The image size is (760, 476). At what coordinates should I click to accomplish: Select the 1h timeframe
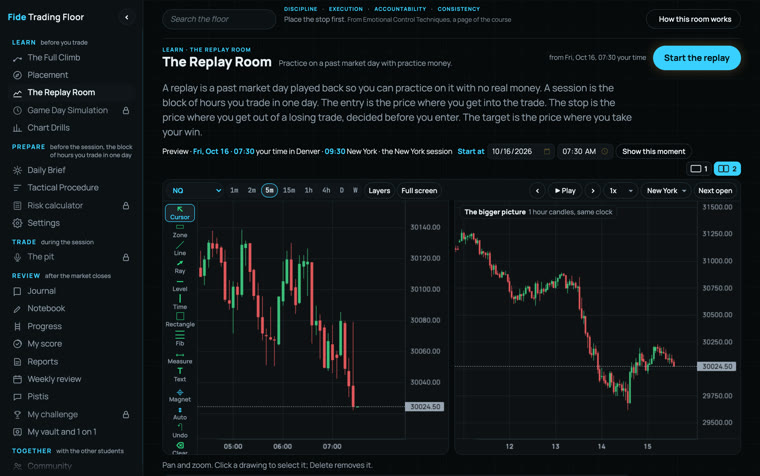[308, 190]
